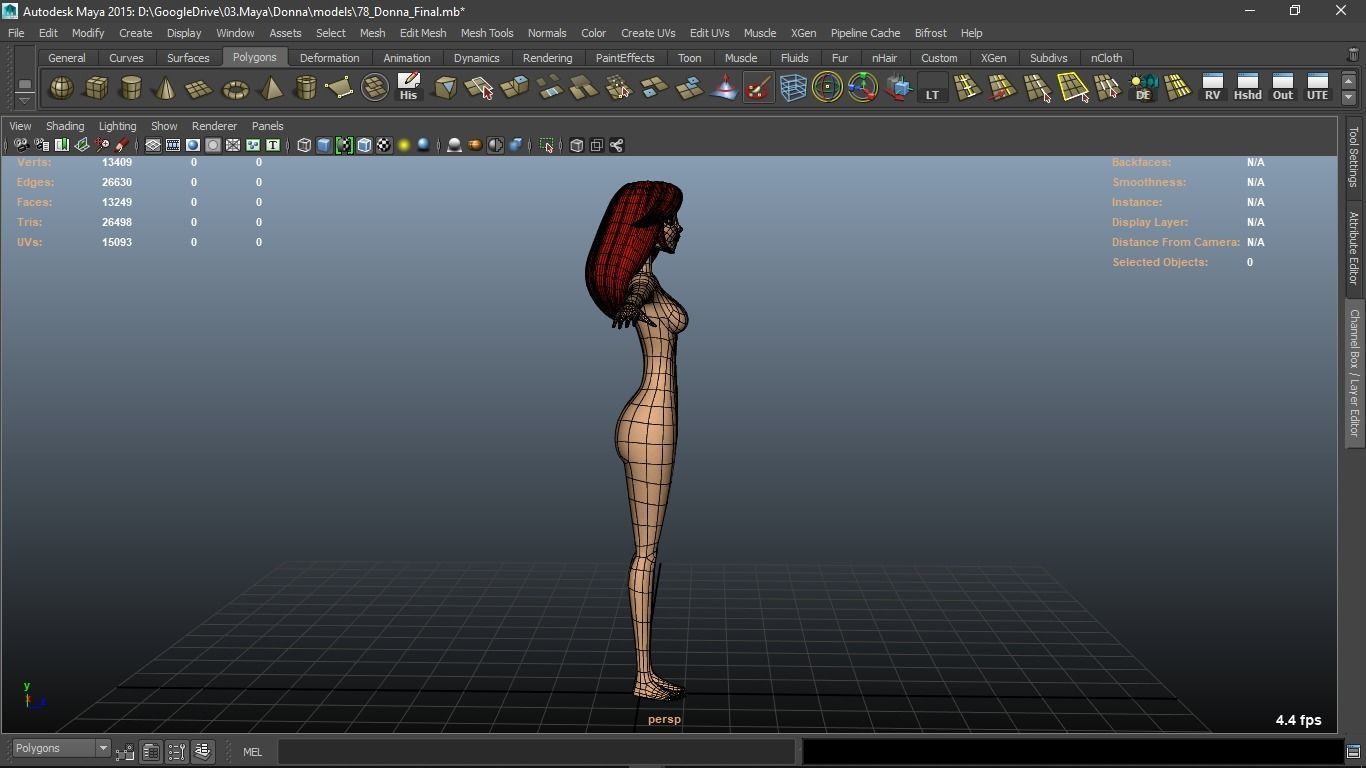Open the Attribute Editor side tab
This screenshot has height=768, width=1366.
point(1354,248)
